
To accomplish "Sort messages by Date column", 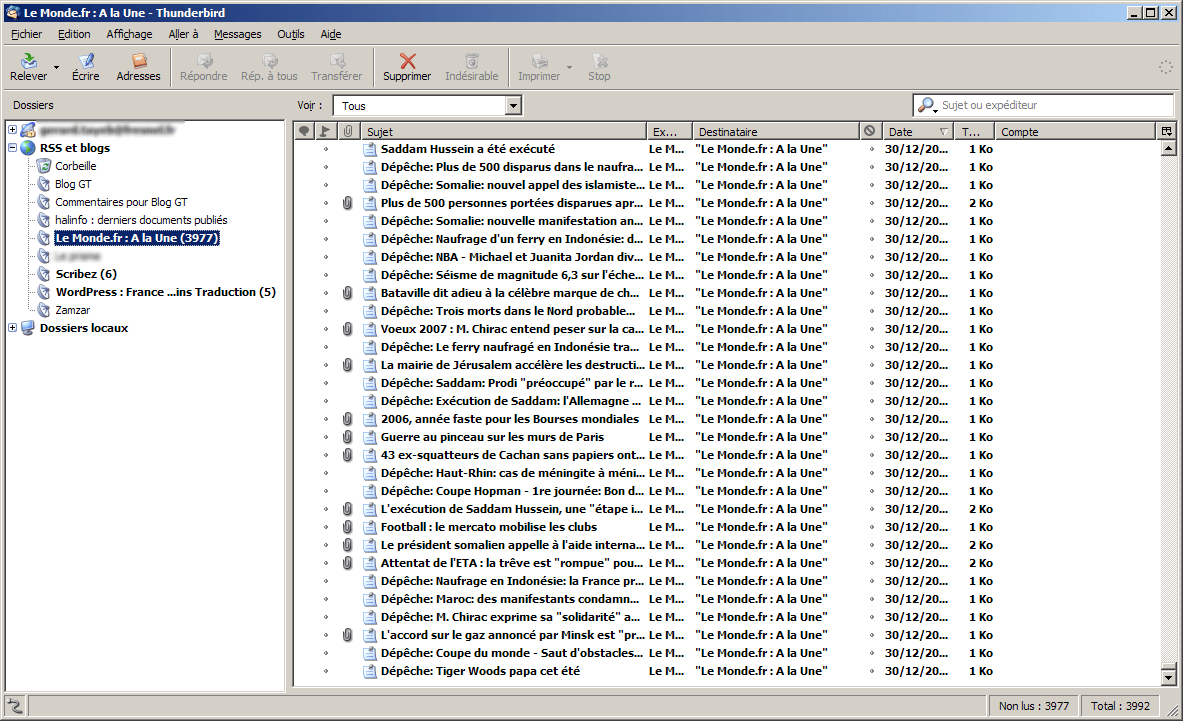I will coord(917,131).
